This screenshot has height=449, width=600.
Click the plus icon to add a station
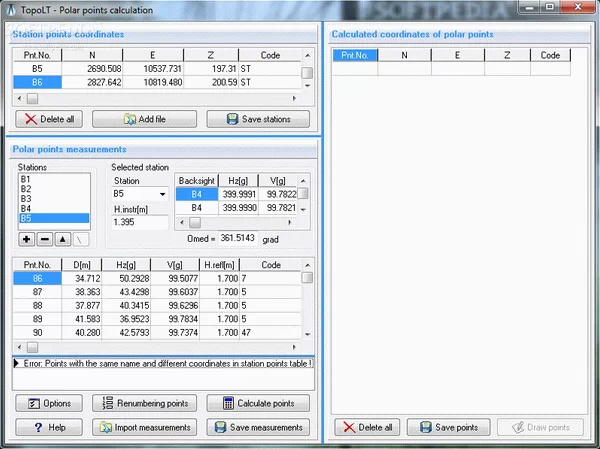coord(27,240)
